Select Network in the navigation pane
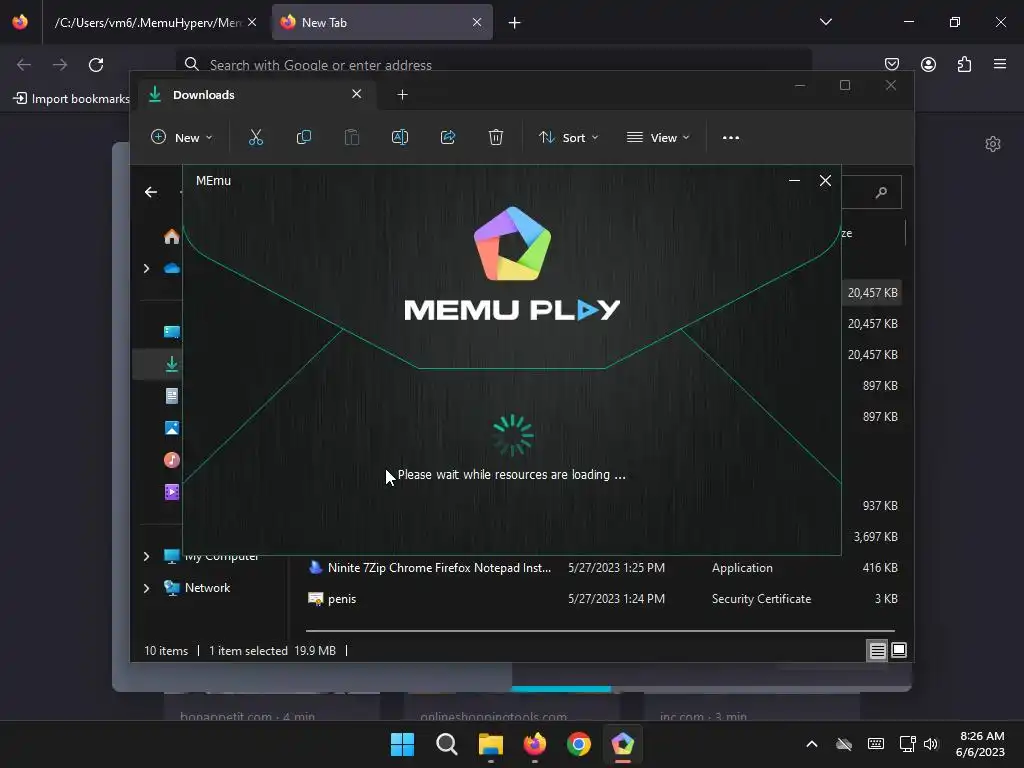This screenshot has height=768, width=1024. pos(198,588)
